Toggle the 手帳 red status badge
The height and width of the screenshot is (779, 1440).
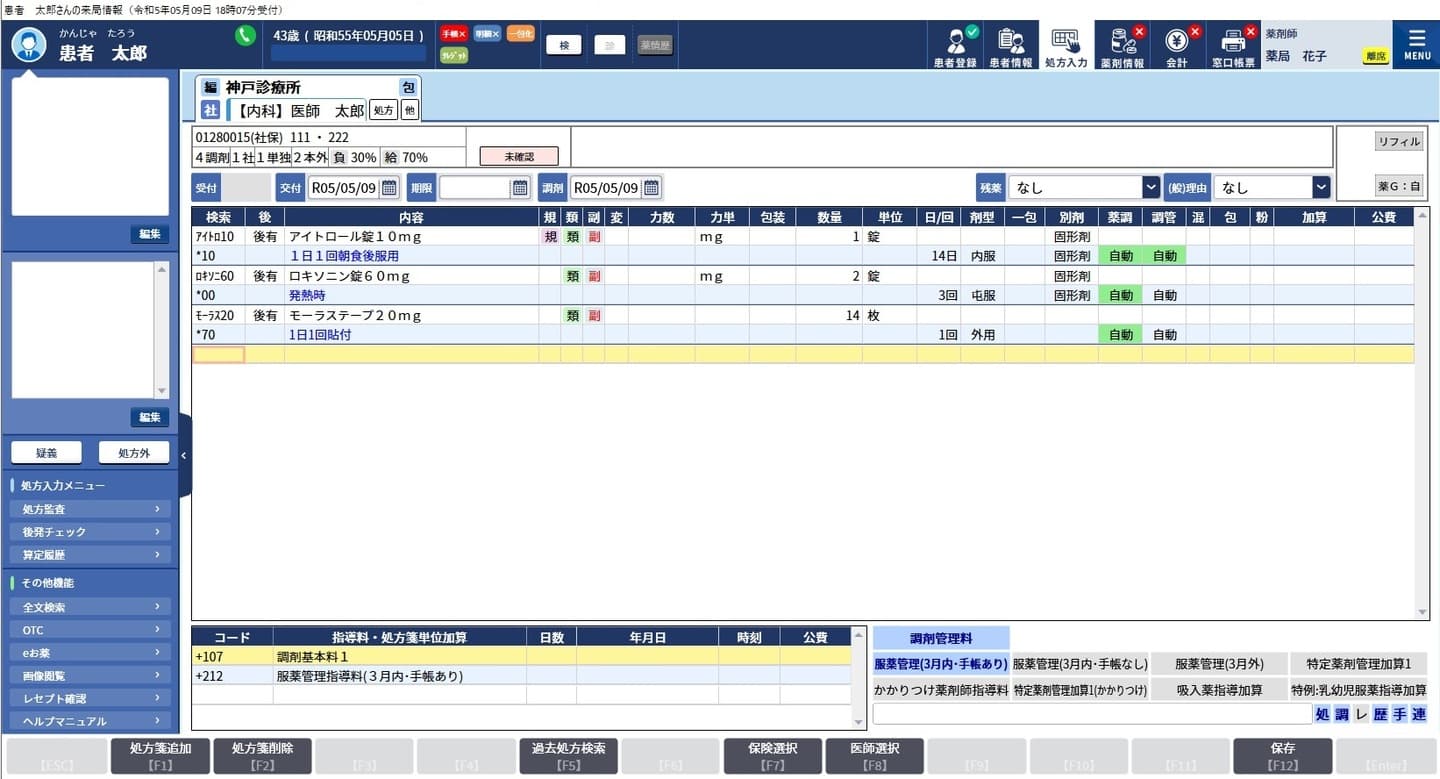[x=454, y=34]
